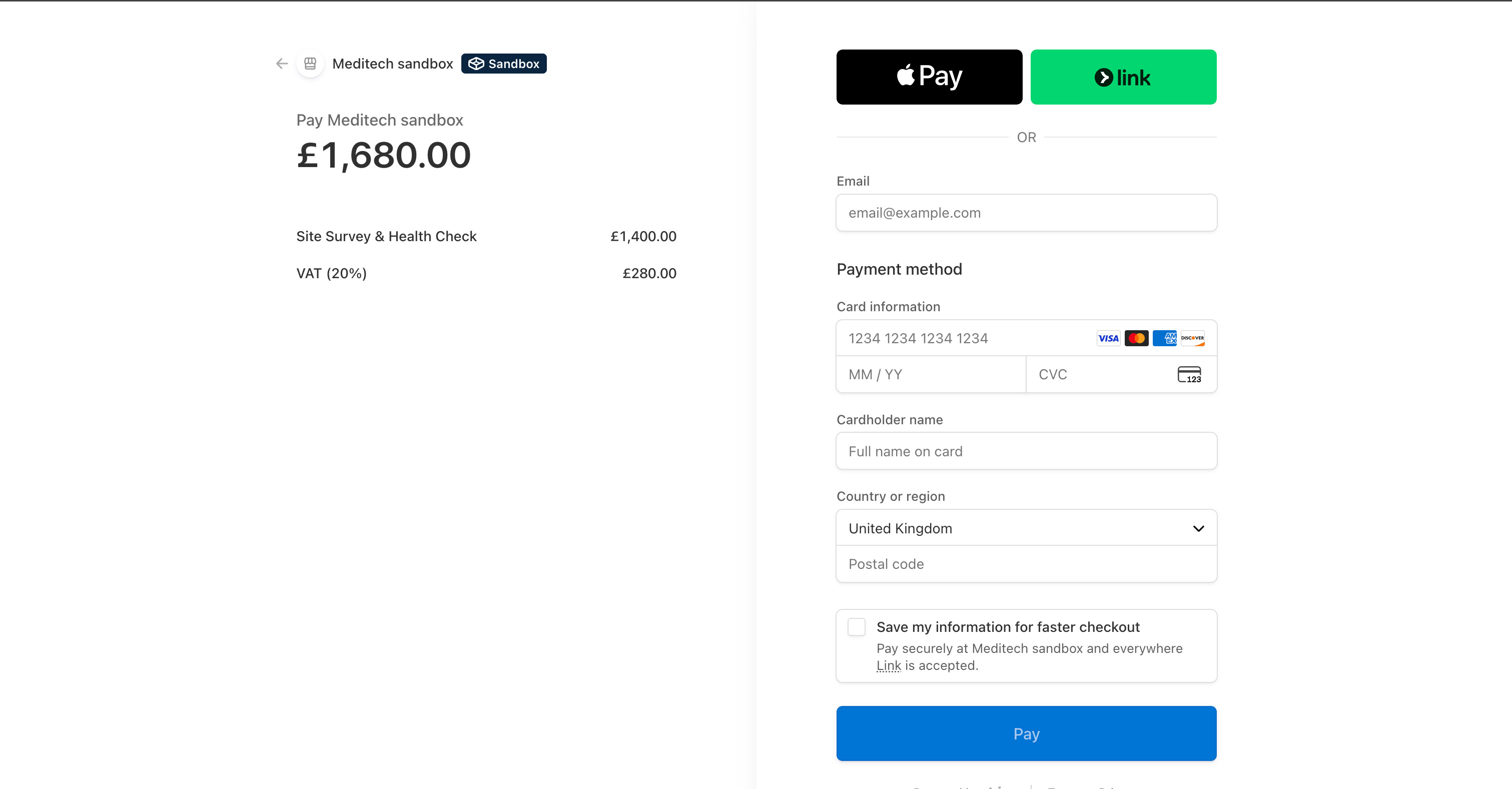Image resolution: width=1512 pixels, height=789 pixels.
Task: Expand country list using the chevron arrow
Action: coord(1199,528)
